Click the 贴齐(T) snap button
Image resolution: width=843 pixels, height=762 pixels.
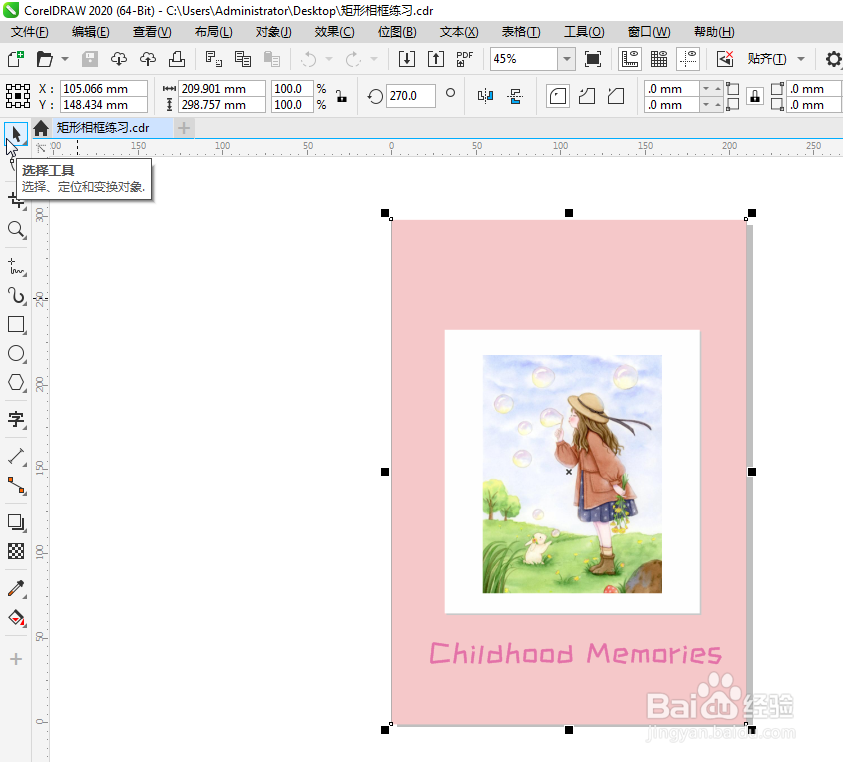(767, 59)
